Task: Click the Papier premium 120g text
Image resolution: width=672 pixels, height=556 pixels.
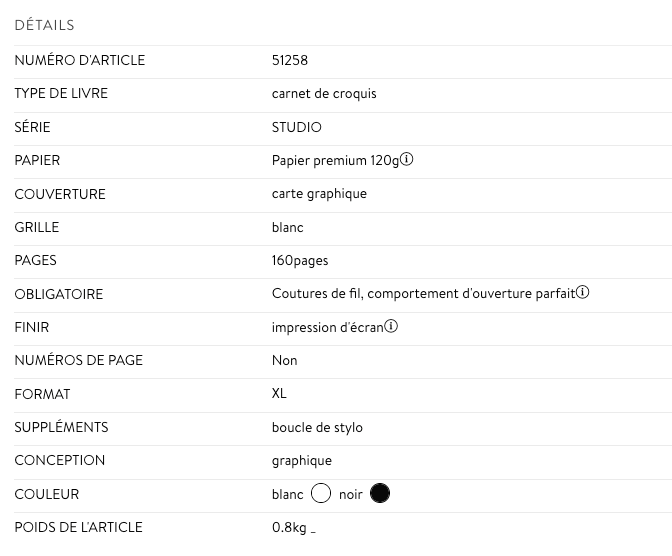Action: coord(335,160)
